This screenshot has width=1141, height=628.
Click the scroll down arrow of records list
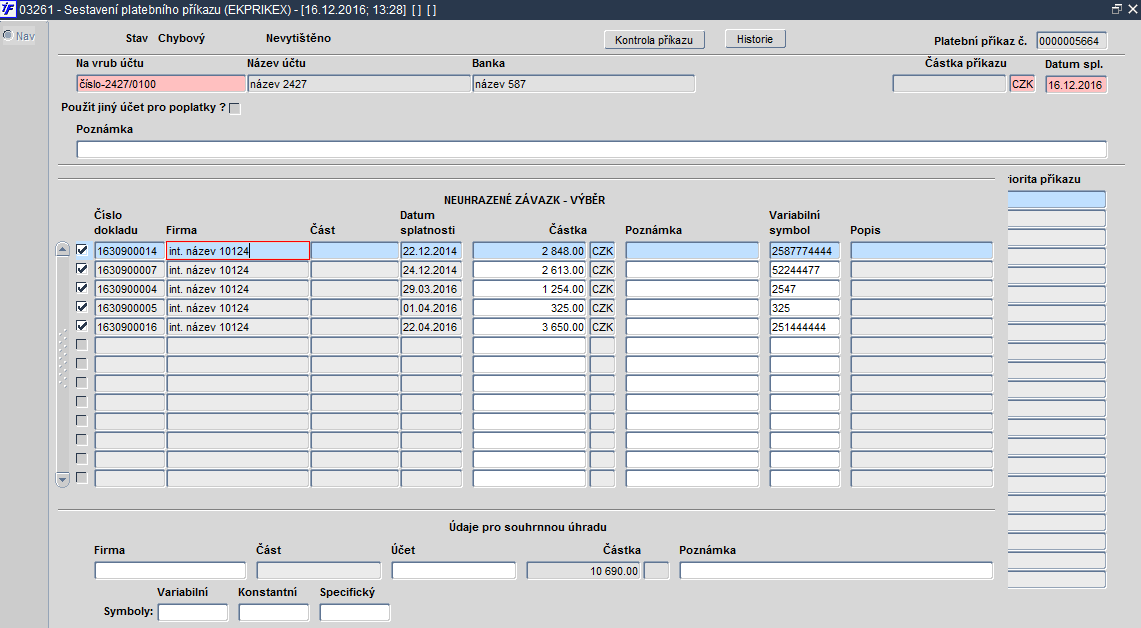click(x=63, y=479)
